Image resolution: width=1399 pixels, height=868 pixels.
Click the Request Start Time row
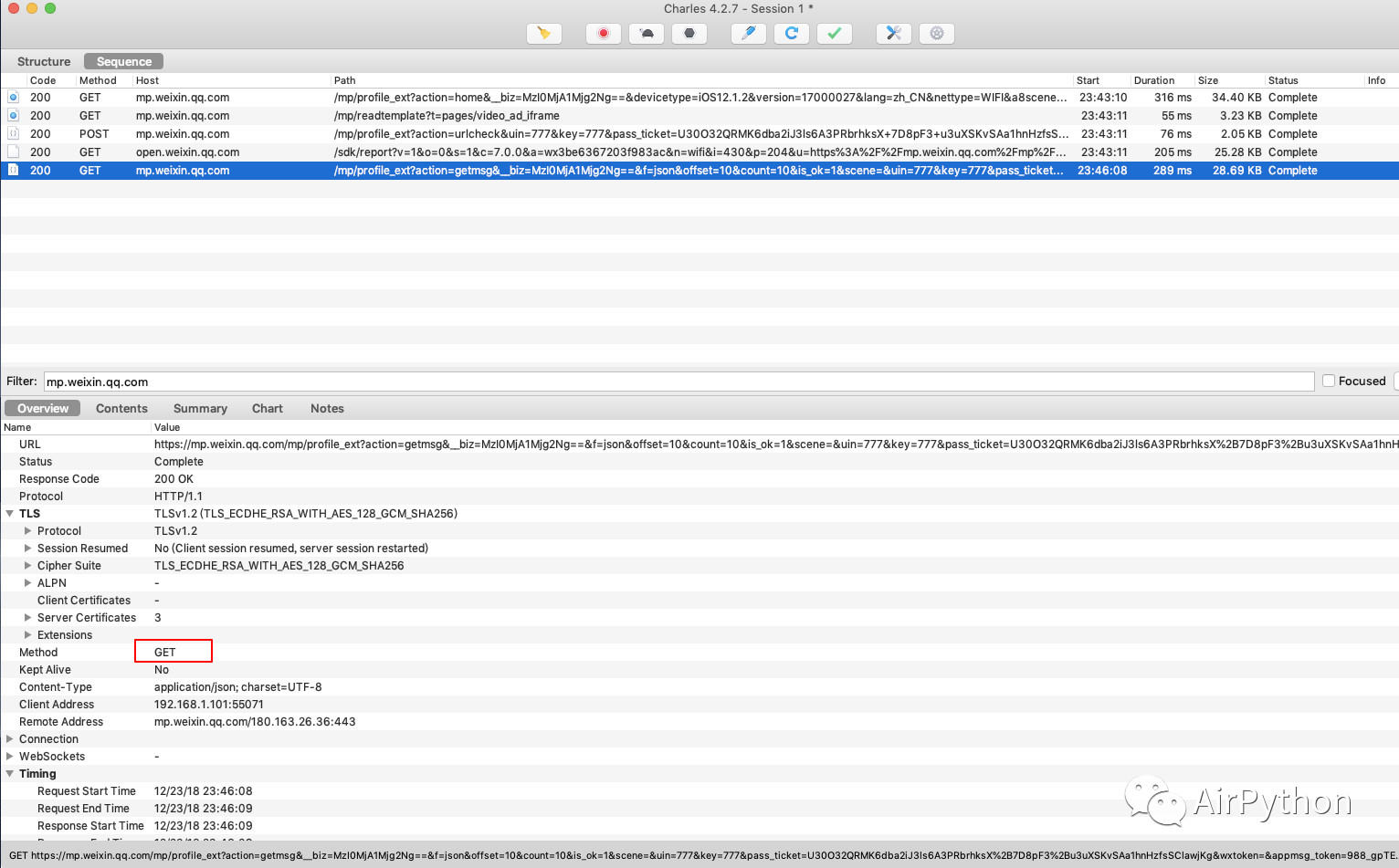point(699,791)
